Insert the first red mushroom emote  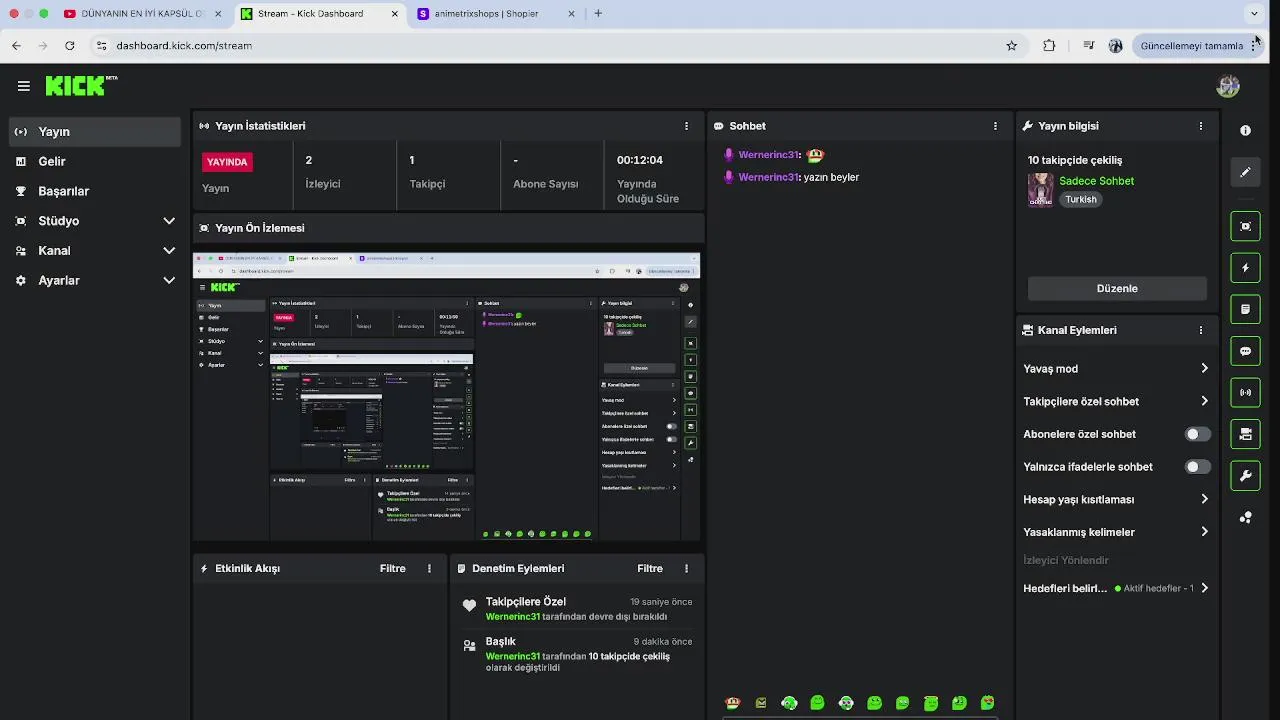click(733, 703)
